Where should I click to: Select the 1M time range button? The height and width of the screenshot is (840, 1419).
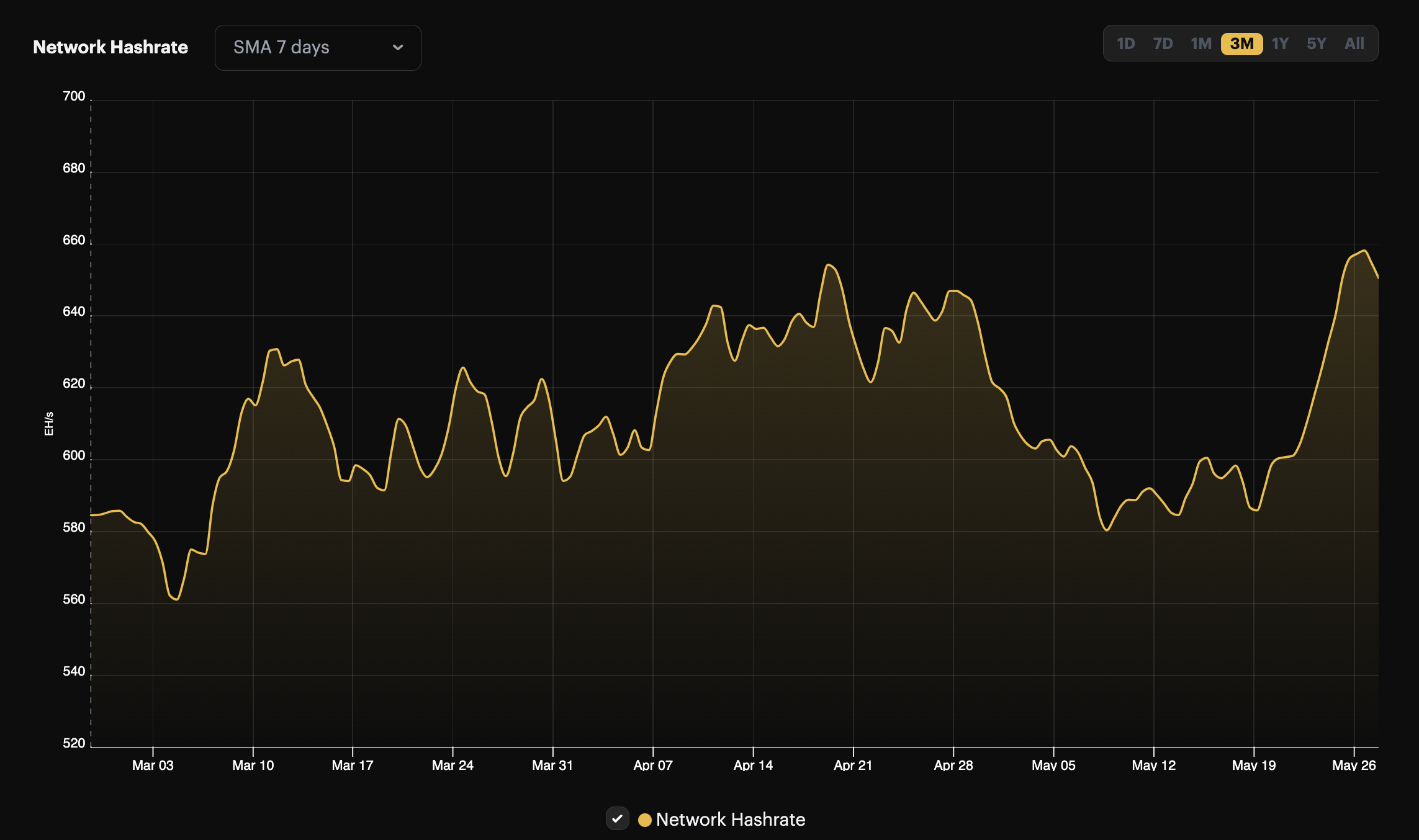click(1202, 43)
